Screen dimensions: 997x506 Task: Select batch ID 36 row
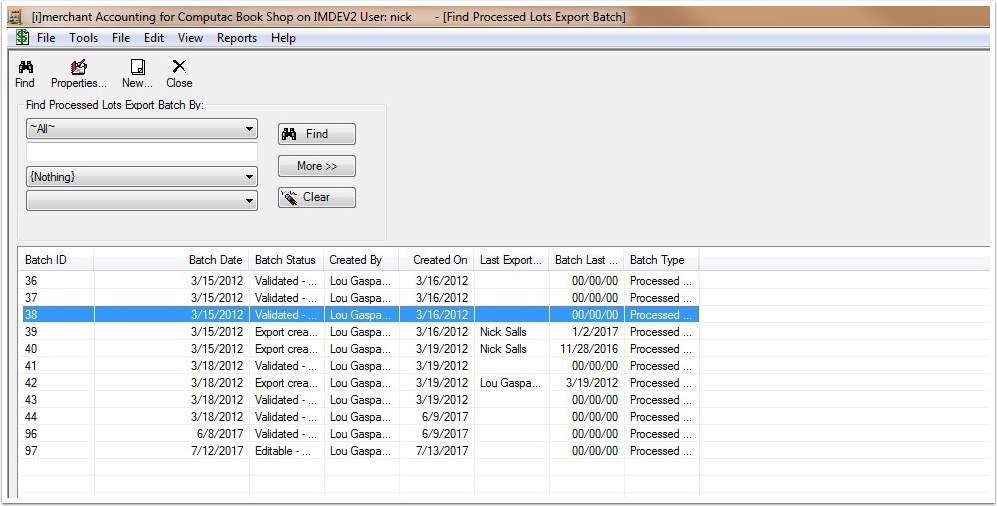coord(360,281)
